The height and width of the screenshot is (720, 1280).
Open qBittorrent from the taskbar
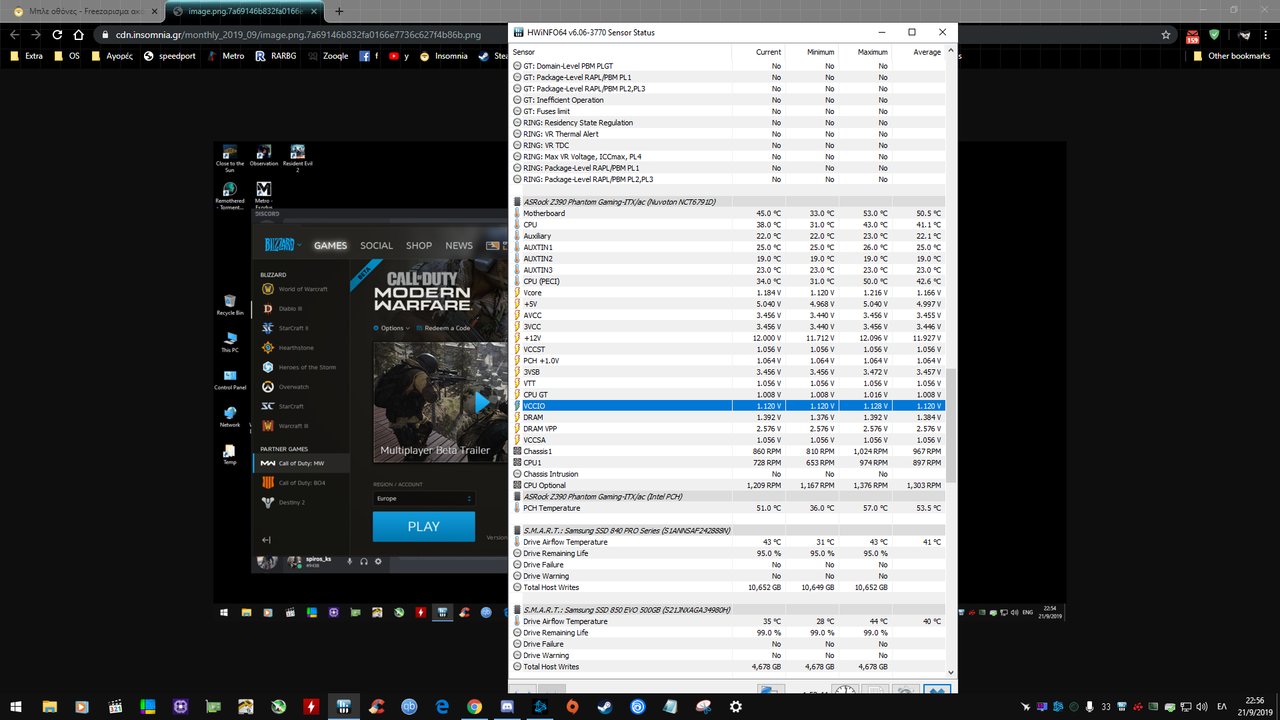409,706
